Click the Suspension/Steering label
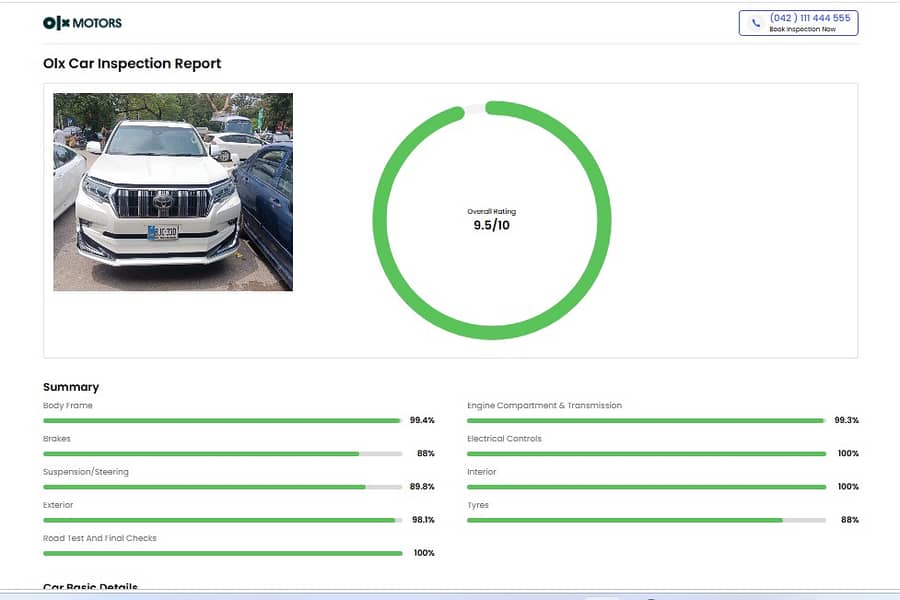 coord(86,472)
